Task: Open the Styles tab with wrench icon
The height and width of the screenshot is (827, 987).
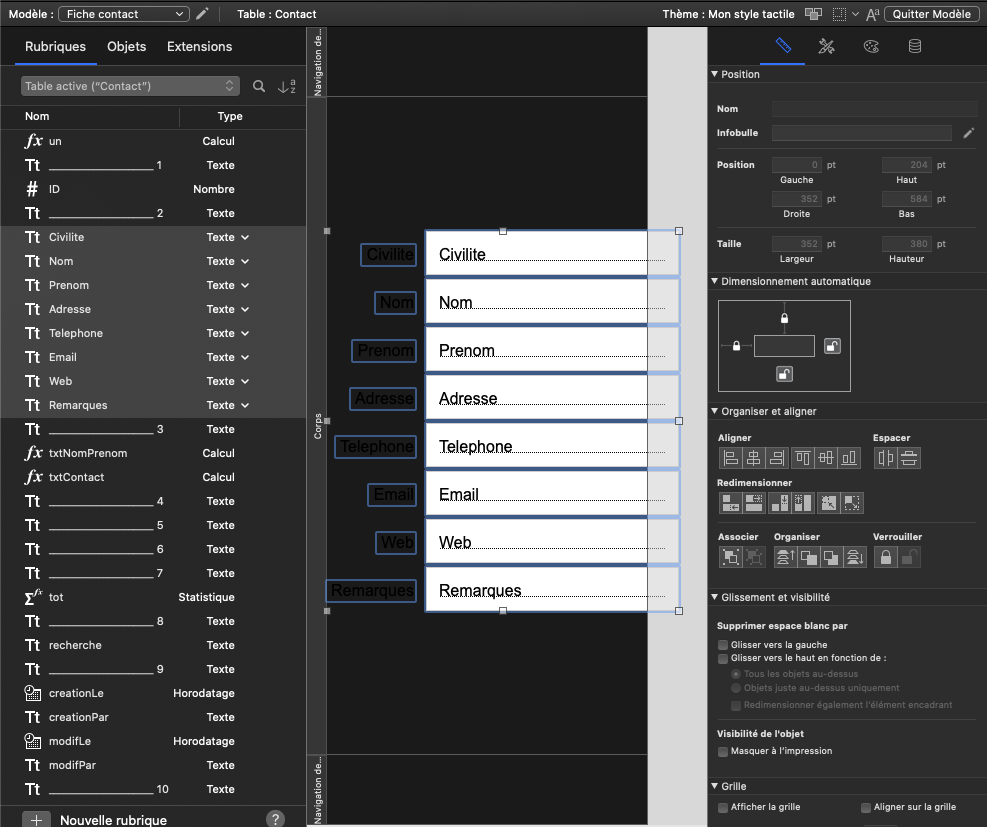Action: (x=826, y=46)
